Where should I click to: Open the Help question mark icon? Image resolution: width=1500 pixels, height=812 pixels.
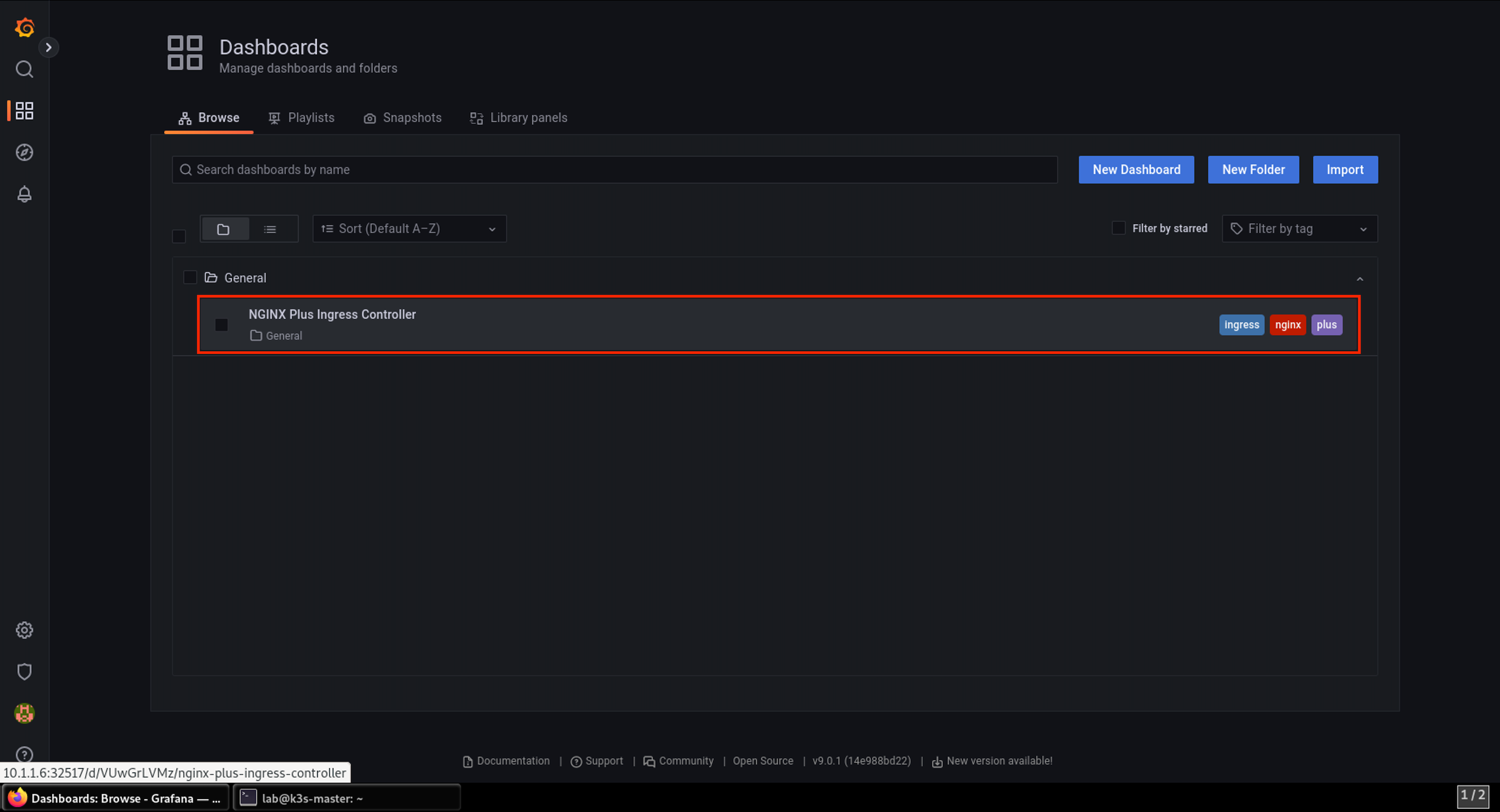tap(24, 754)
